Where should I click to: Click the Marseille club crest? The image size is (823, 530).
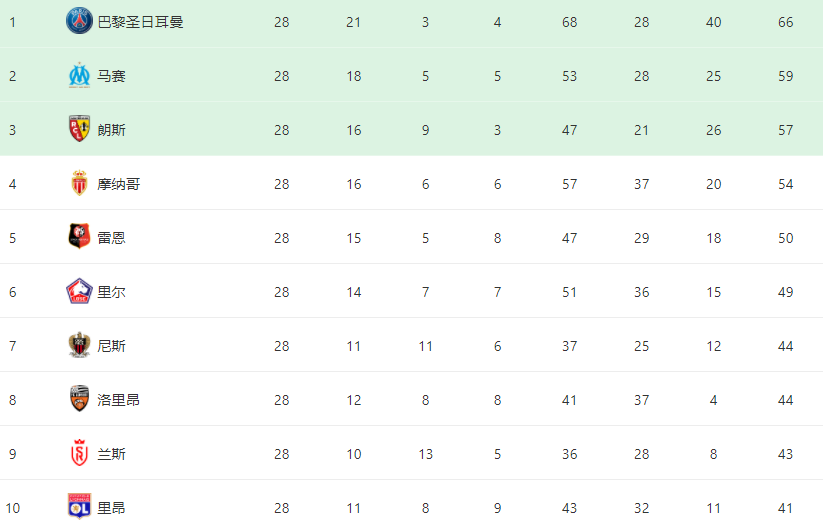click(79, 75)
